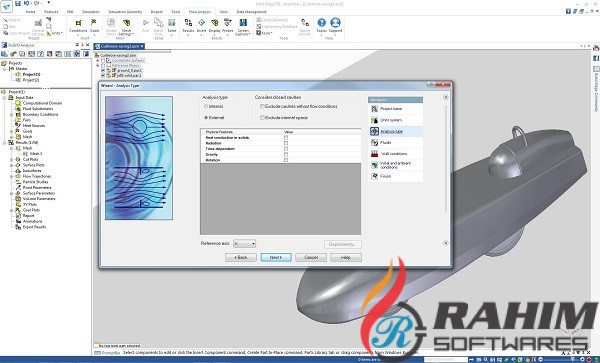Expand the Flow Trajectories tree node
This screenshot has height=363, width=600.
pos(11,176)
